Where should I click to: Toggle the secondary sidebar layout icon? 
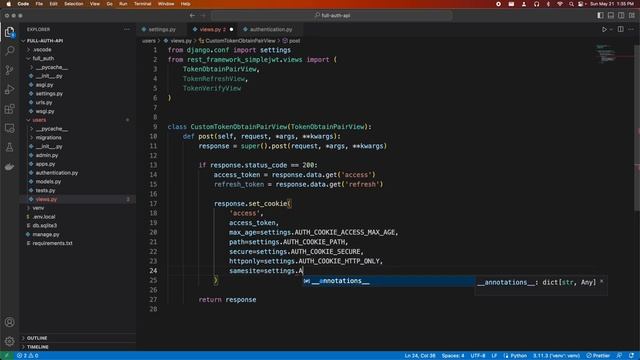click(x=621, y=16)
